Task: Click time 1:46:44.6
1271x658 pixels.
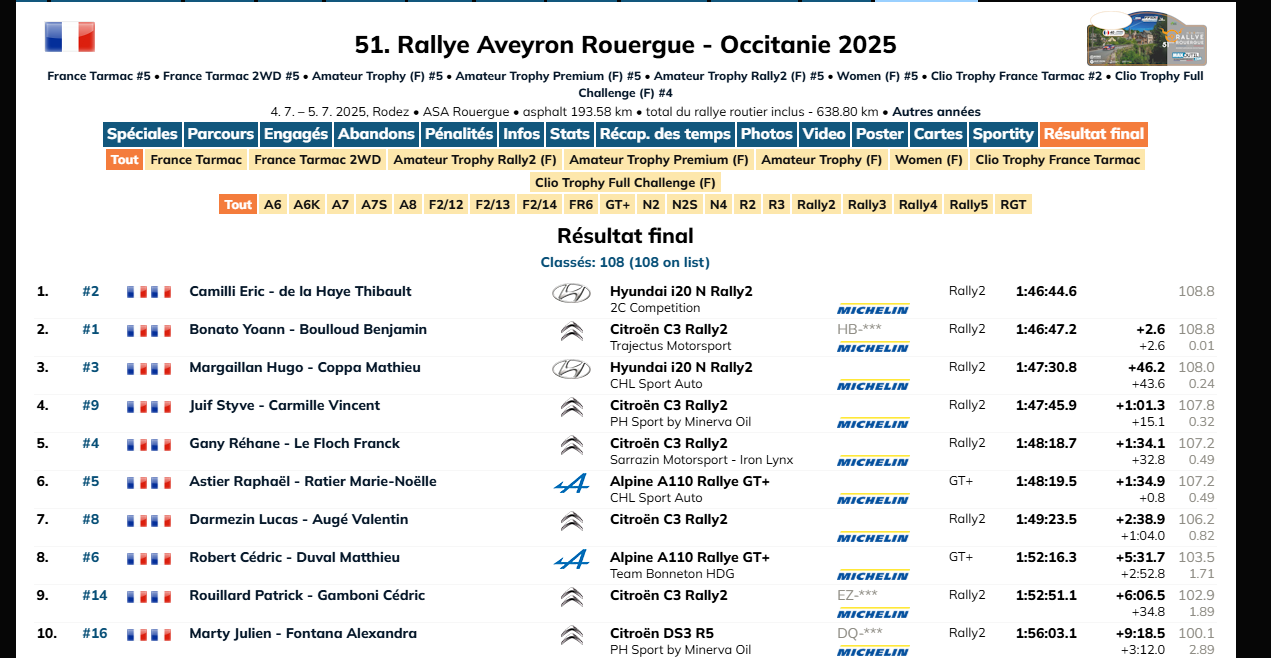Action: tap(1046, 292)
